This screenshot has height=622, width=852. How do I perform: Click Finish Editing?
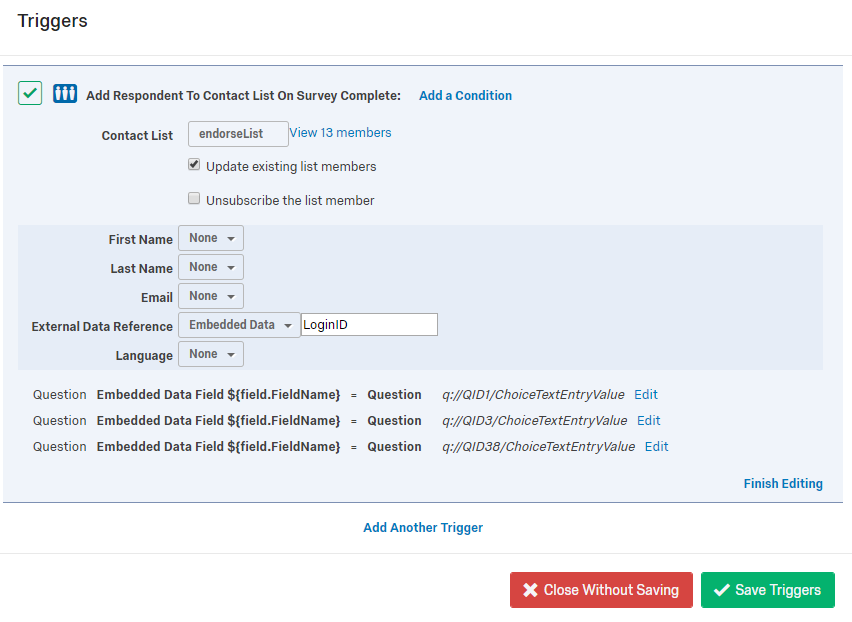click(x=783, y=483)
